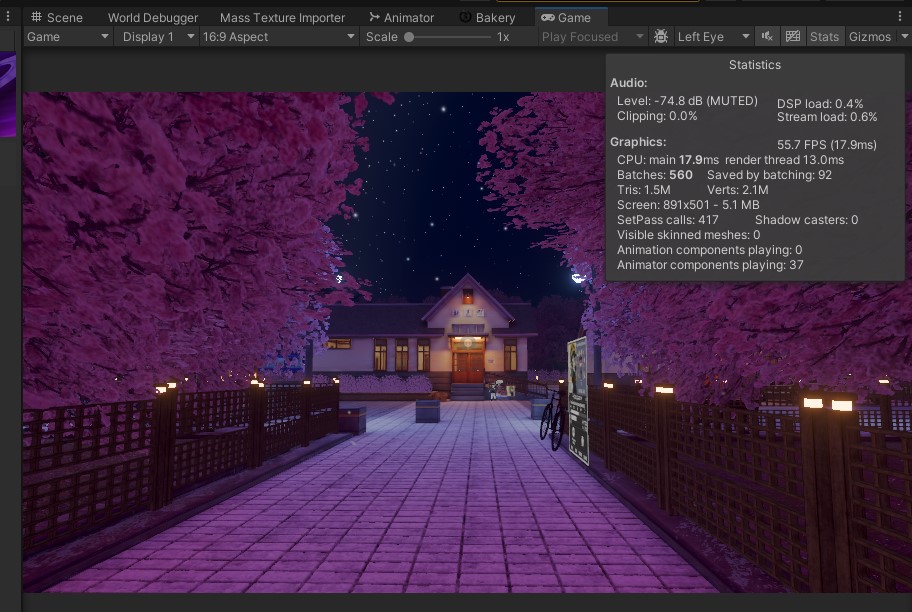The height and width of the screenshot is (612, 912).
Task: Toggle the keyboard shortcuts icon
Action: tap(793, 37)
